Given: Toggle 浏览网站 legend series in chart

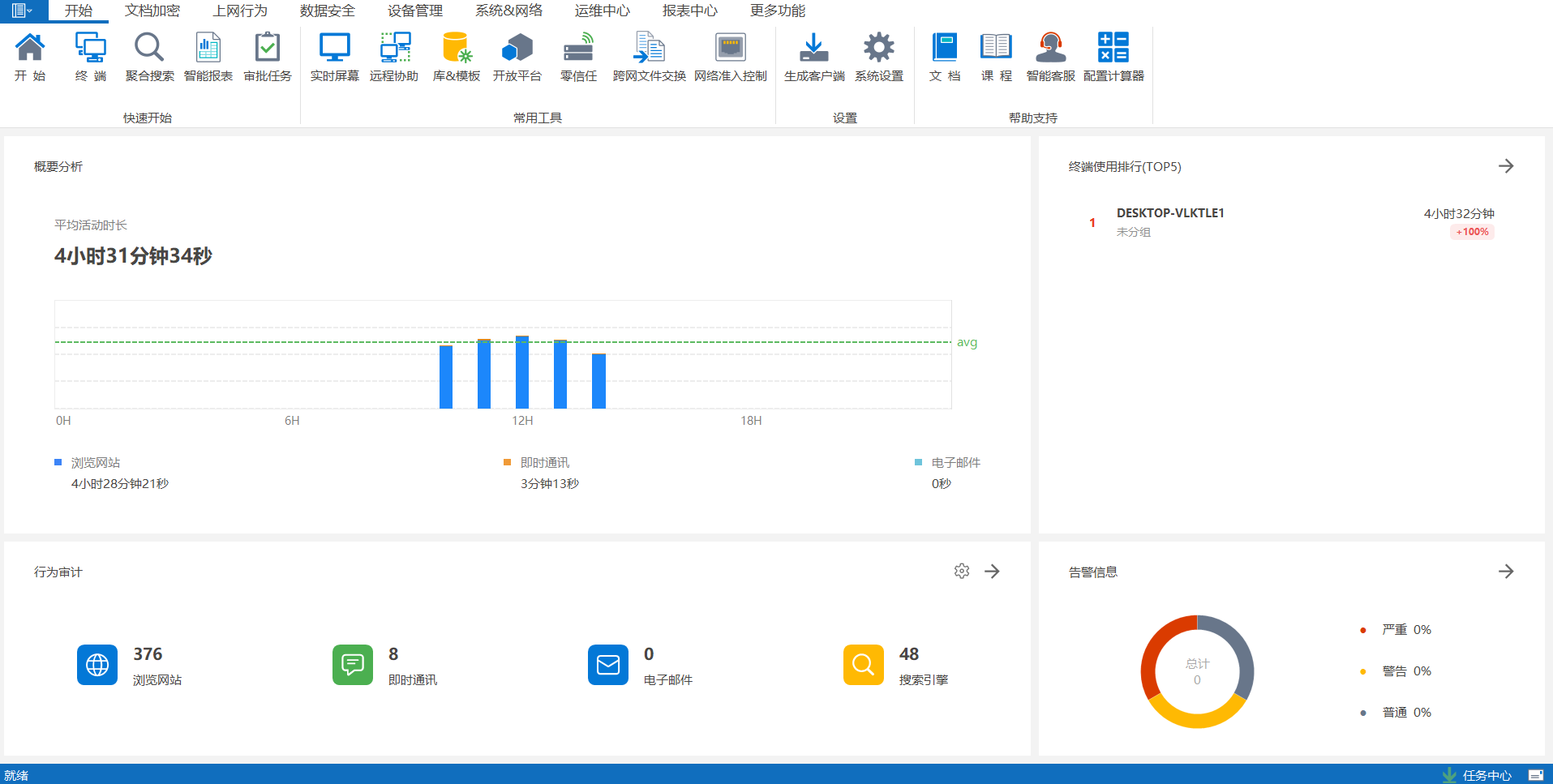Looking at the screenshot, I should pos(95,463).
